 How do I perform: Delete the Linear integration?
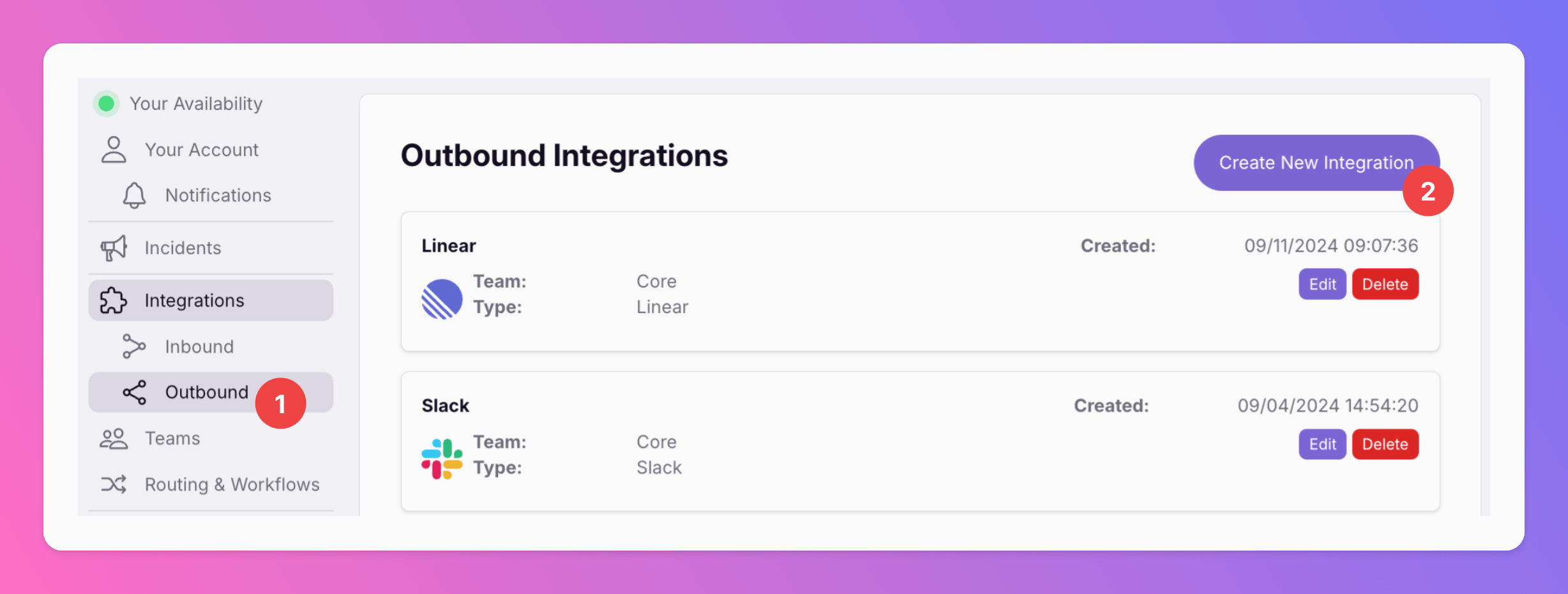pos(1385,284)
